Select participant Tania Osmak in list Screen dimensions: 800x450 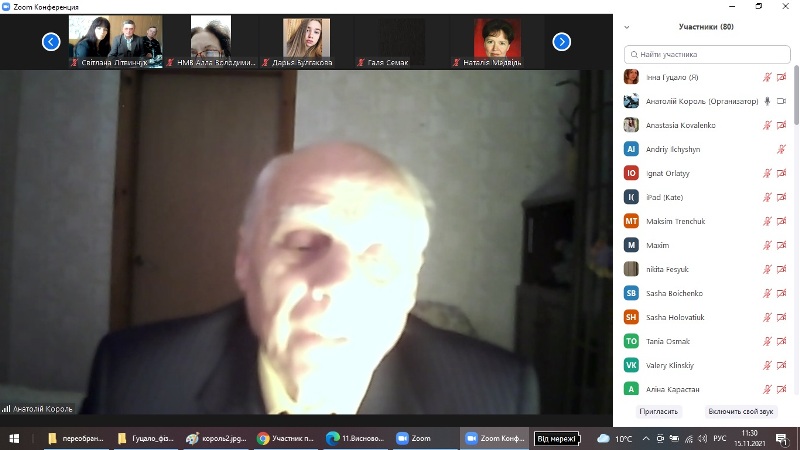[x=706, y=341]
